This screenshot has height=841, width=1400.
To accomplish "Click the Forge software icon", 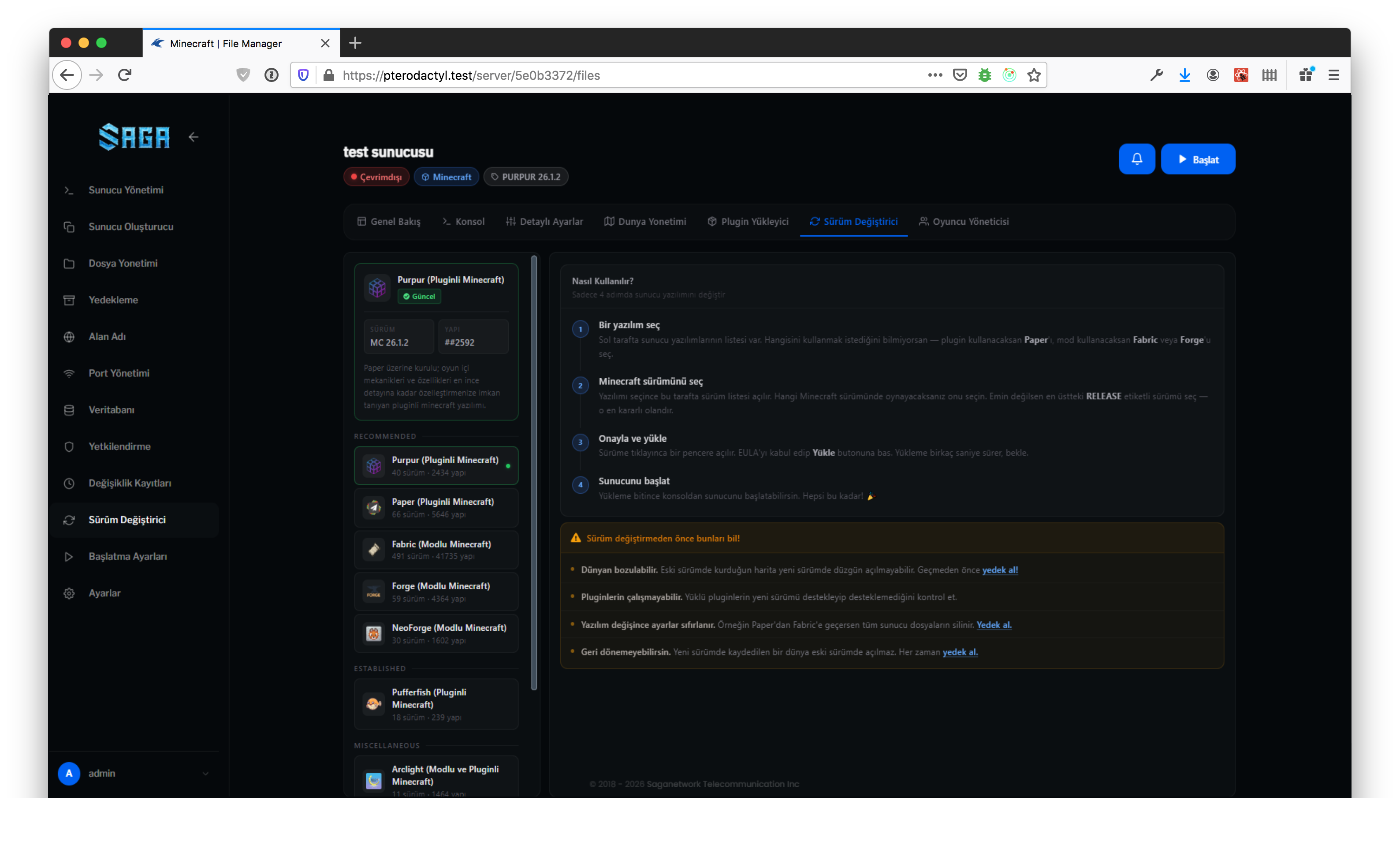I will pyautogui.click(x=374, y=592).
